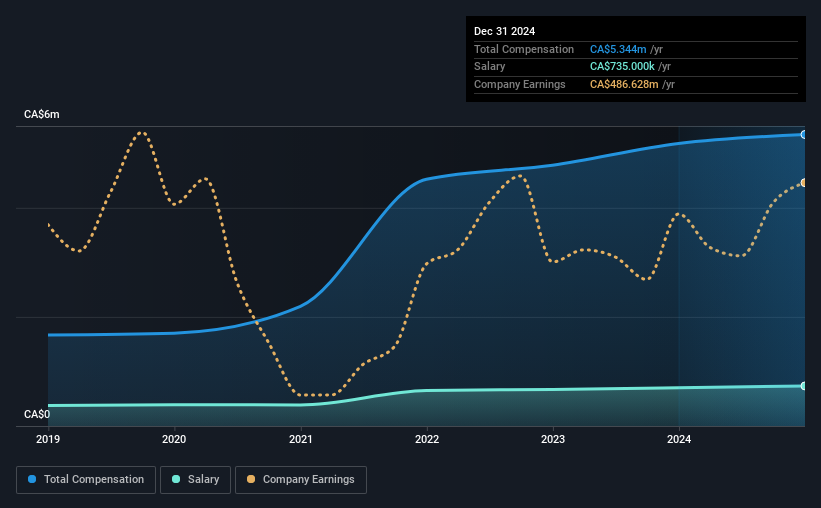821x508 pixels.
Task: Click the Salary row label in tooltip
Action: (490, 67)
